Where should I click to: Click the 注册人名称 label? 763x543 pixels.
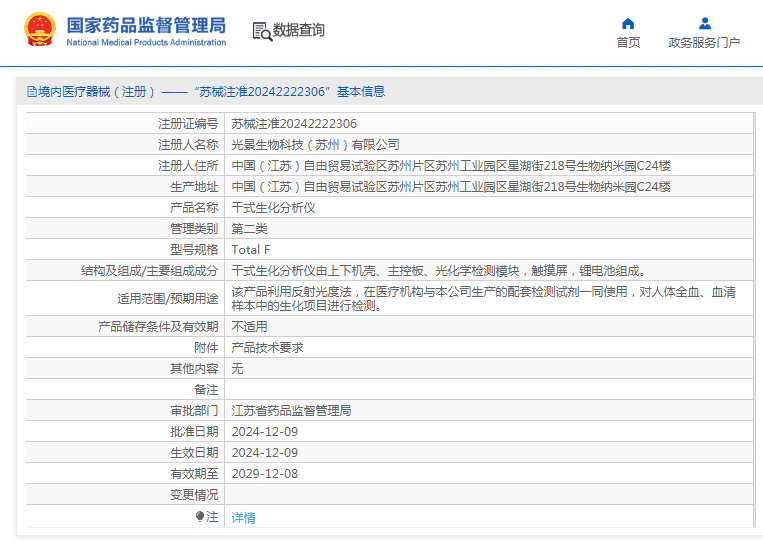coord(188,145)
